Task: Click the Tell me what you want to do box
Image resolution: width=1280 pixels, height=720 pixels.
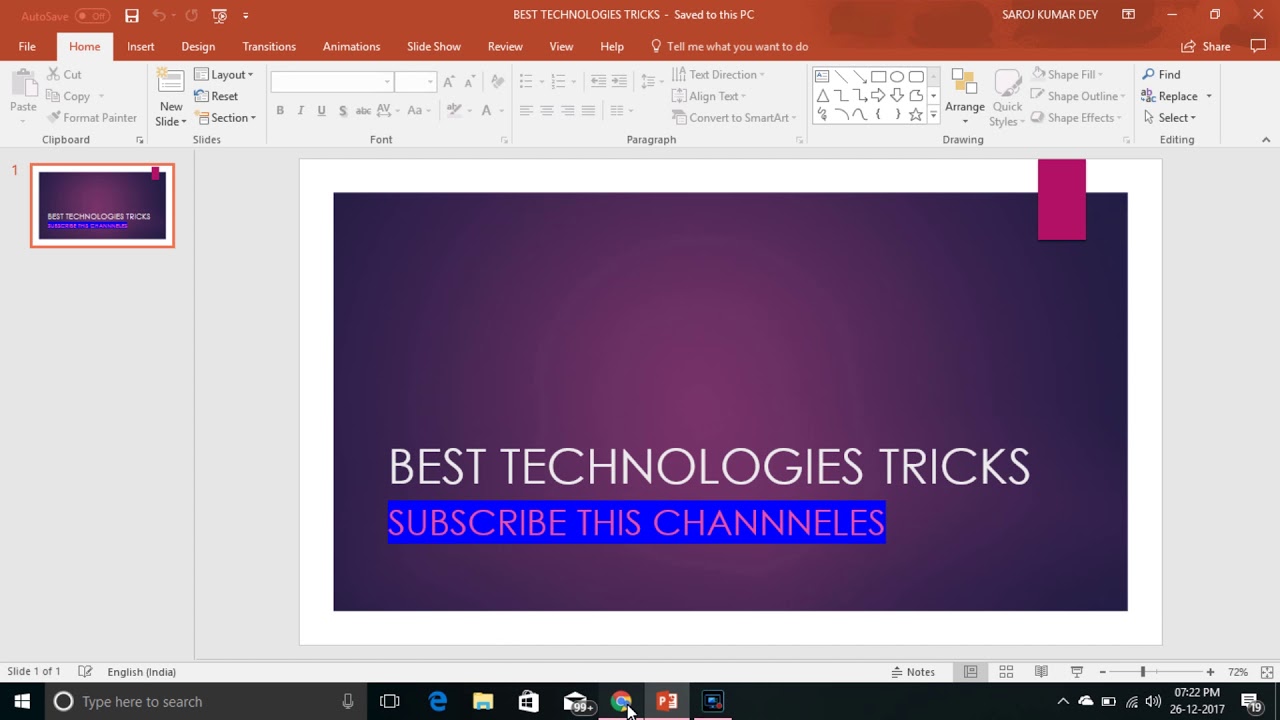Action: click(729, 46)
